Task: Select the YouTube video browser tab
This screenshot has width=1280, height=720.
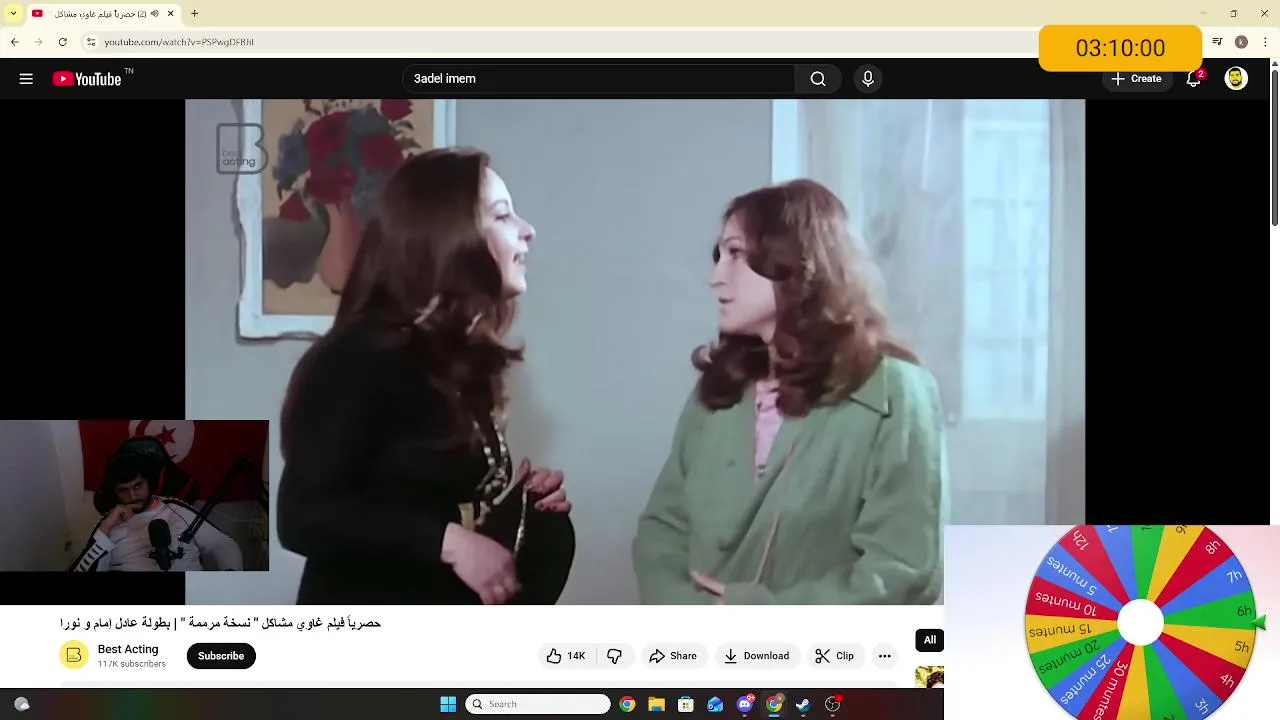Action: (x=104, y=13)
